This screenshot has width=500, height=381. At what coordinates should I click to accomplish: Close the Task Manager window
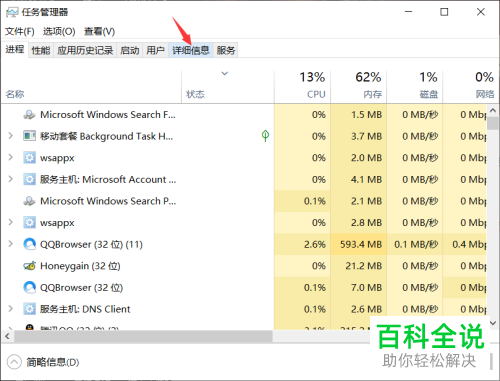pos(480,12)
